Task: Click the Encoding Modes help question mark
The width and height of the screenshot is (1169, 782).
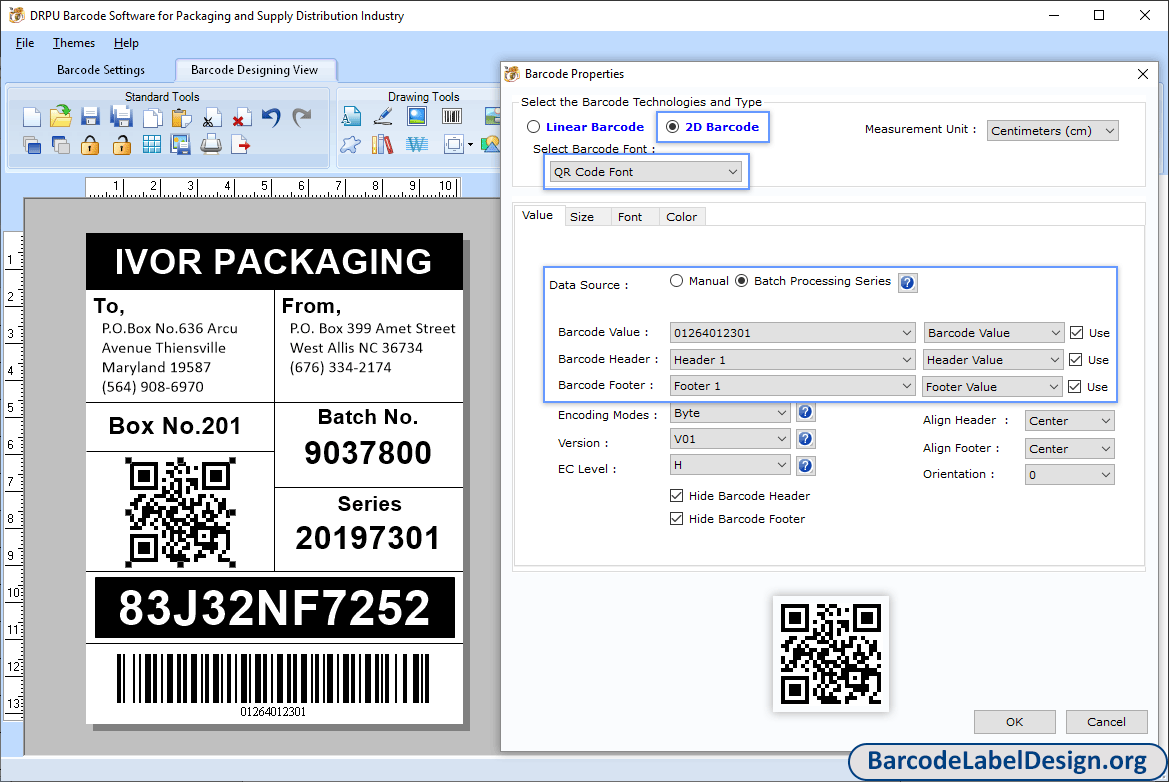Action: [x=805, y=412]
